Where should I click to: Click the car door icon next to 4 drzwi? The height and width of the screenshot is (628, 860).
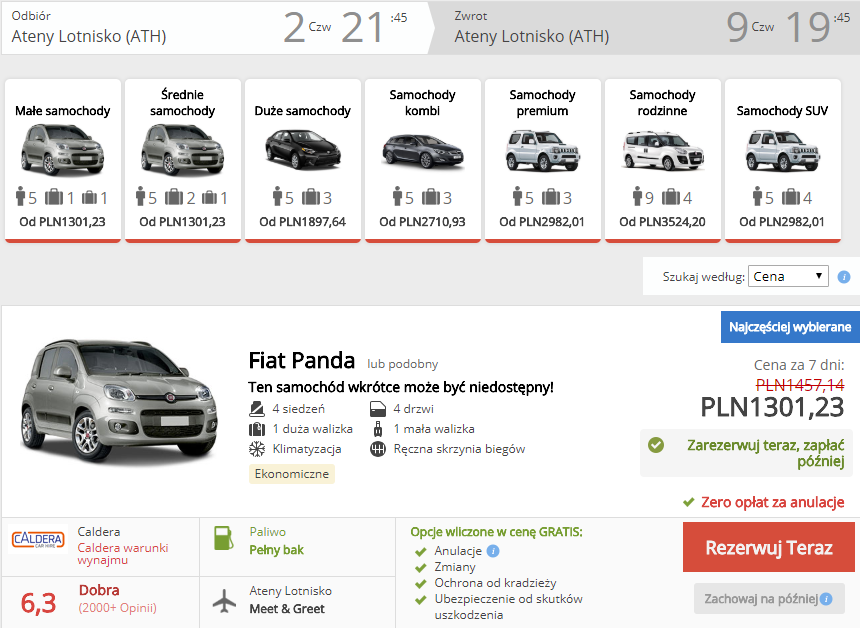(x=378, y=409)
